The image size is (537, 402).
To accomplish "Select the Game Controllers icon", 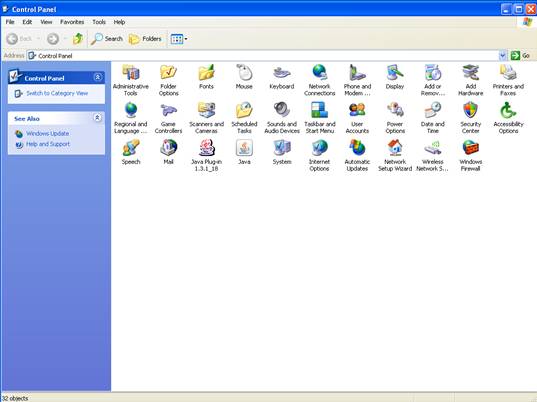I will (x=168, y=111).
